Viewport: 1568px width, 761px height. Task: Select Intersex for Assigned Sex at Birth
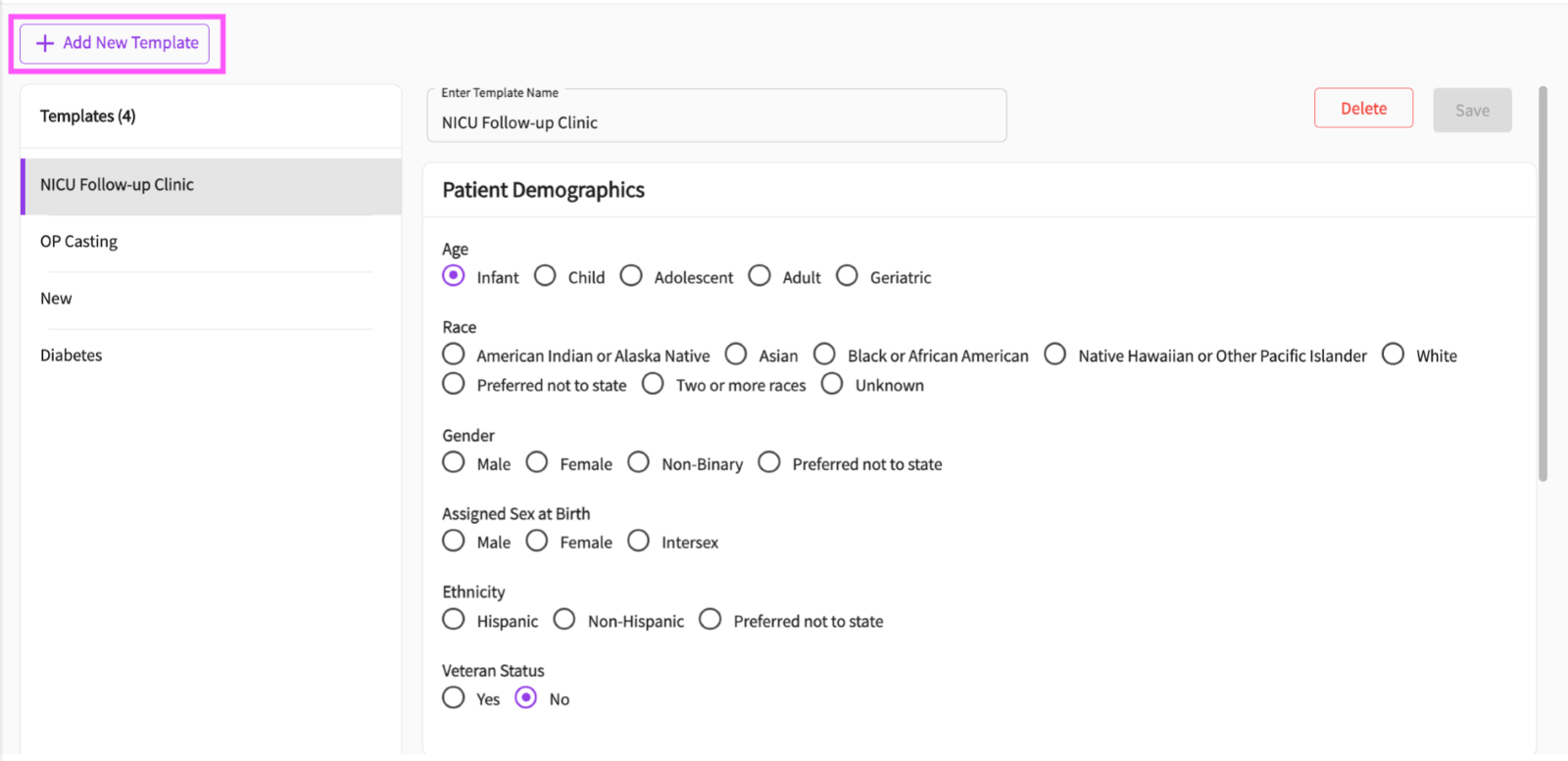click(638, 541)
